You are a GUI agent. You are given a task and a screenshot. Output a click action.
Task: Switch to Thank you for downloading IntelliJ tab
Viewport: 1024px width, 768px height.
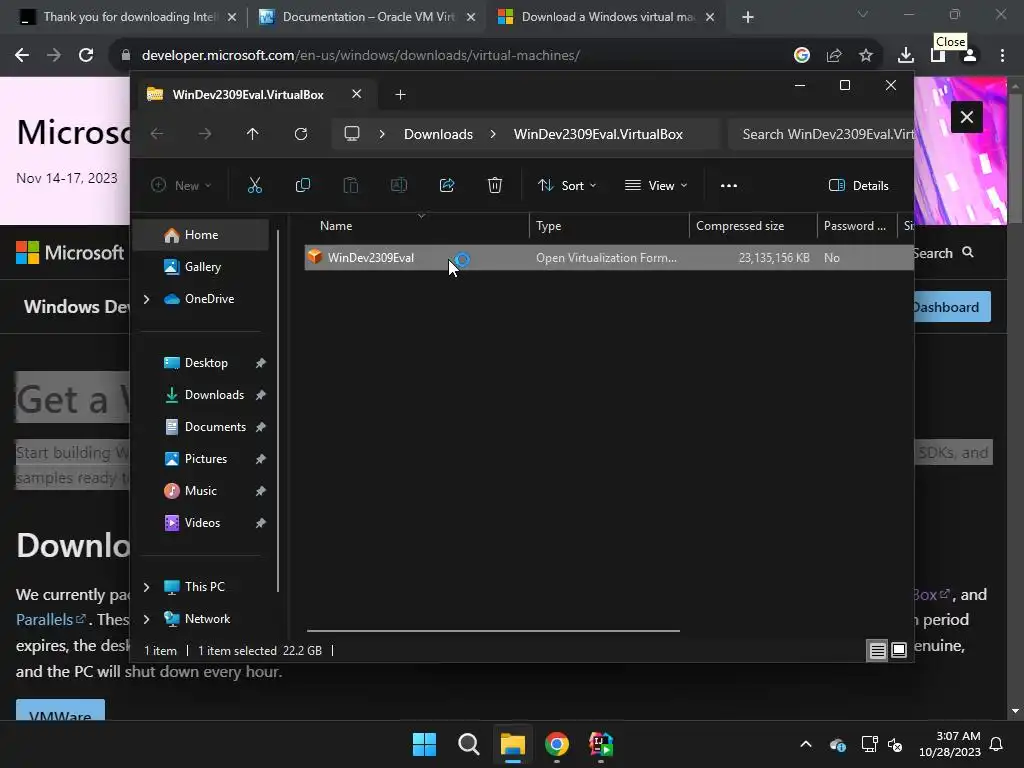click(127, 17)
